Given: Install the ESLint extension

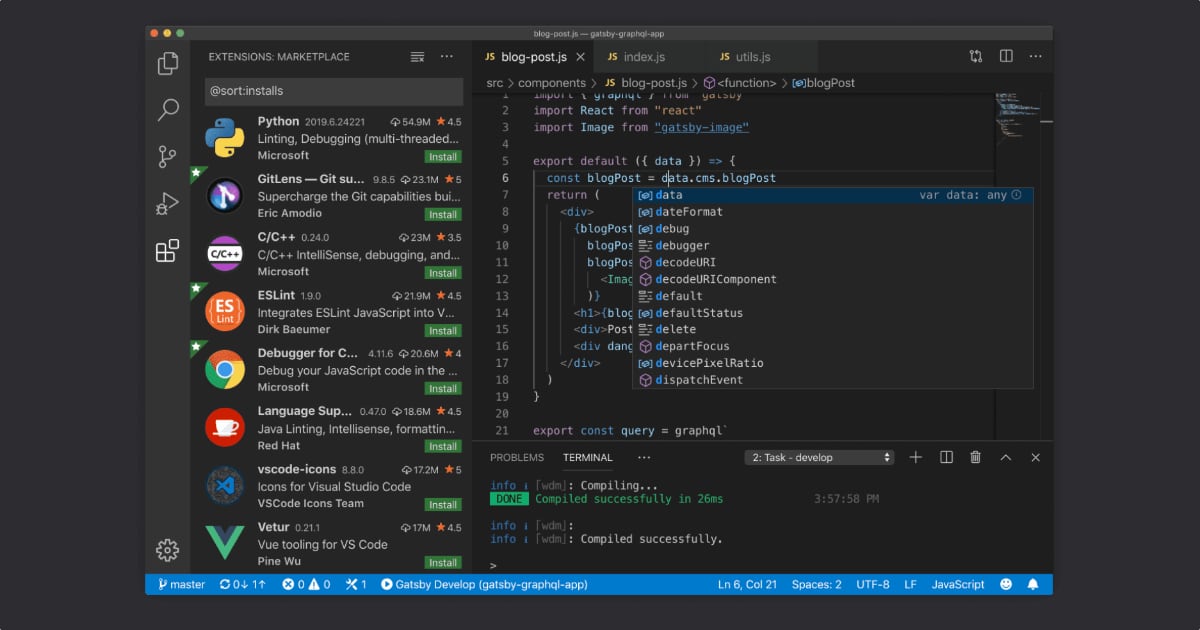Looking at the screenshot, I should point(443,330).
